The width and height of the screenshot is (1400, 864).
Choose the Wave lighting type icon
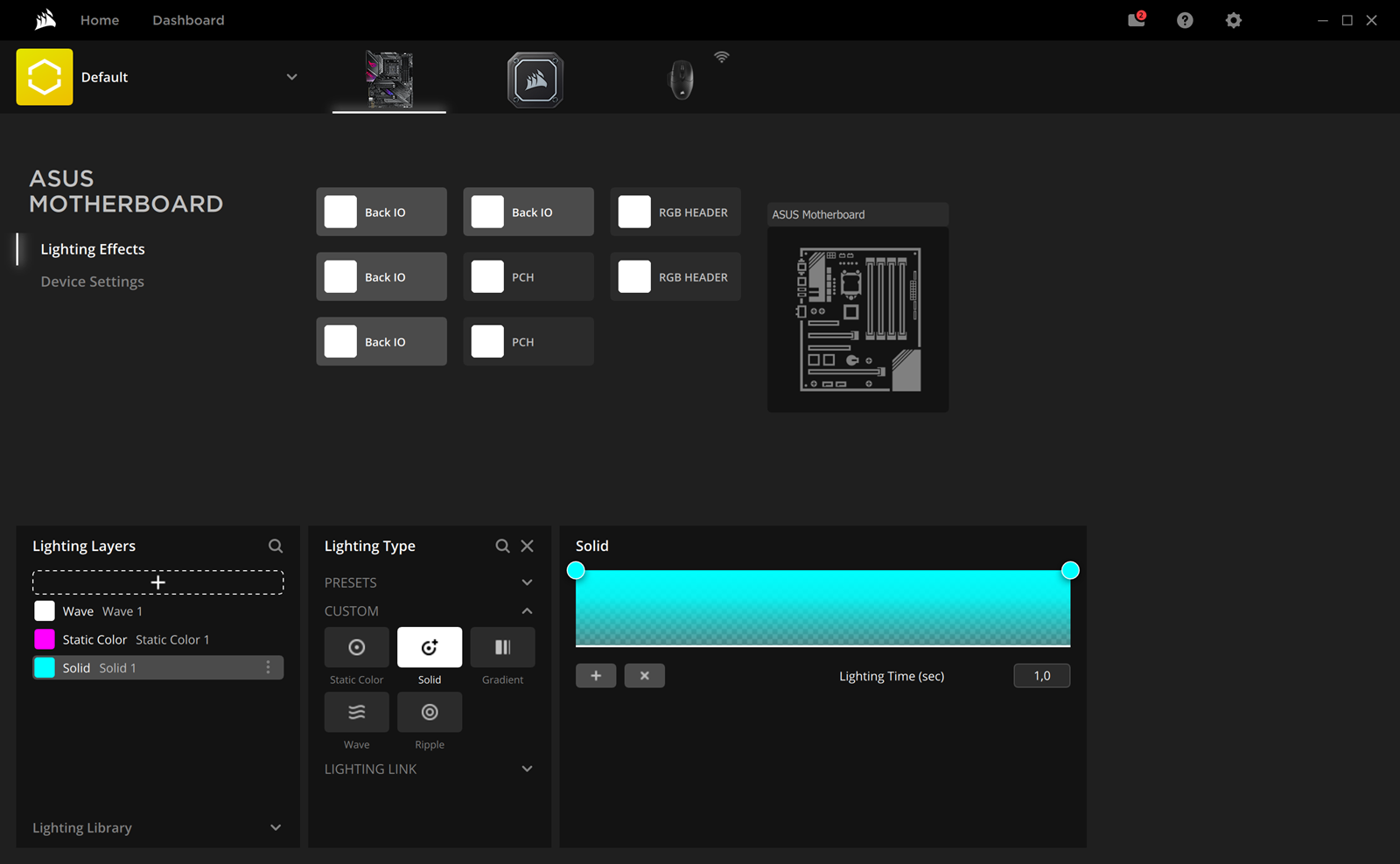coord(357,712)
